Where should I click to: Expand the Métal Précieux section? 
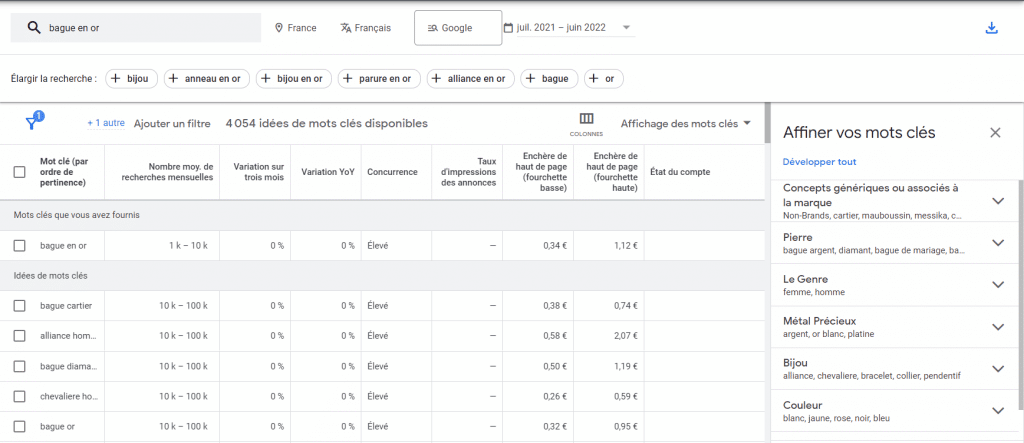click(996, 327)
